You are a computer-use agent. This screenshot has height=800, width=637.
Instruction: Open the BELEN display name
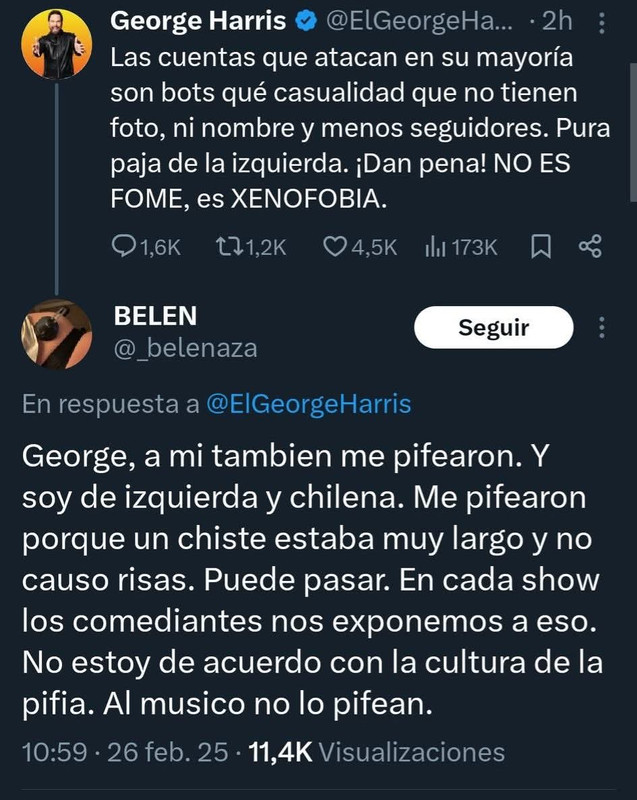pos(156,316)
